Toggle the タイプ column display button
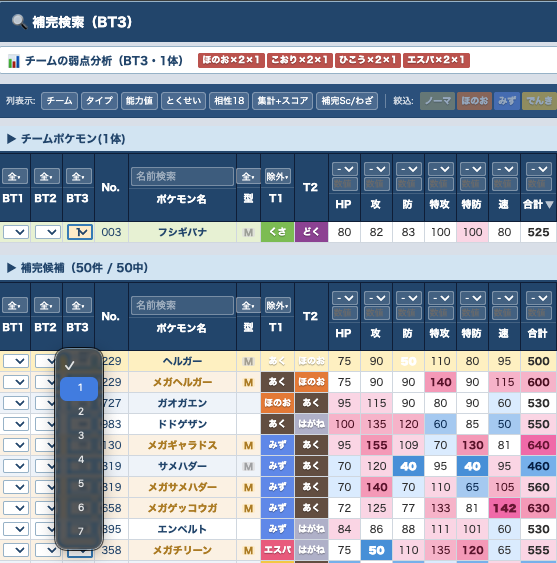This screenshot has width=557, height=563. [x=99, y=101]
